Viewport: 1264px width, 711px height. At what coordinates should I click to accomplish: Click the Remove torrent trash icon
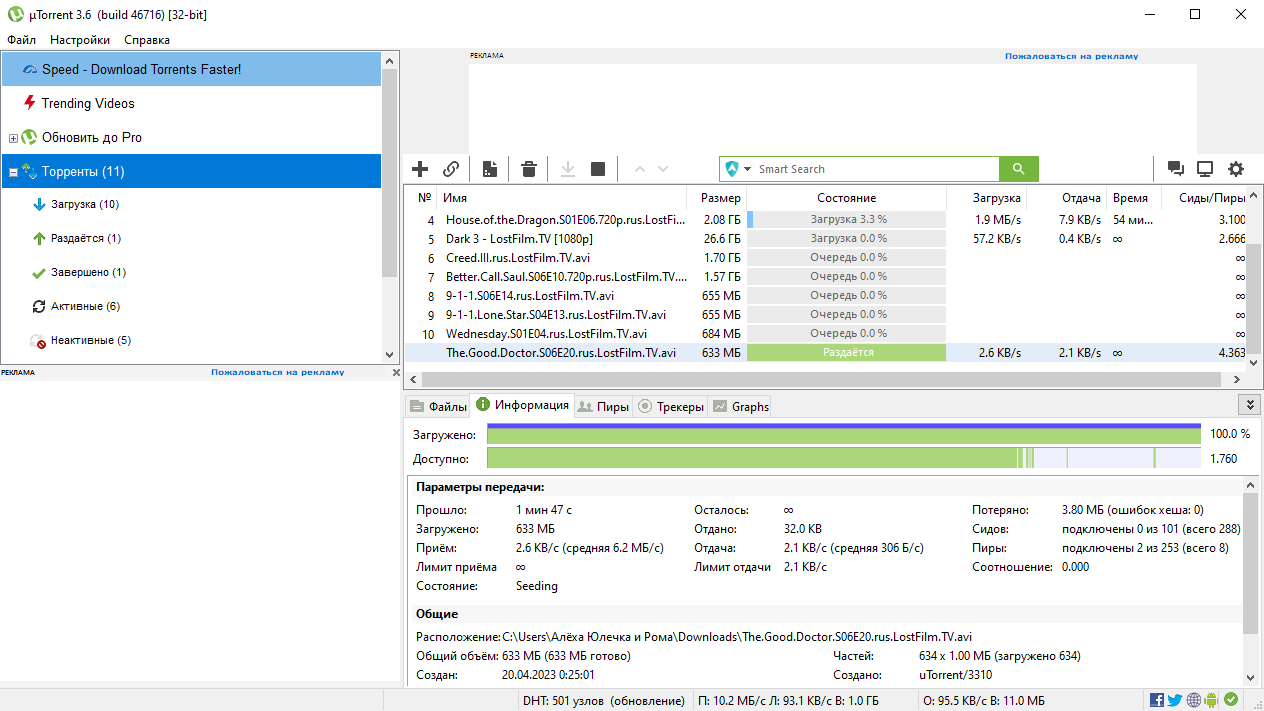529,169
